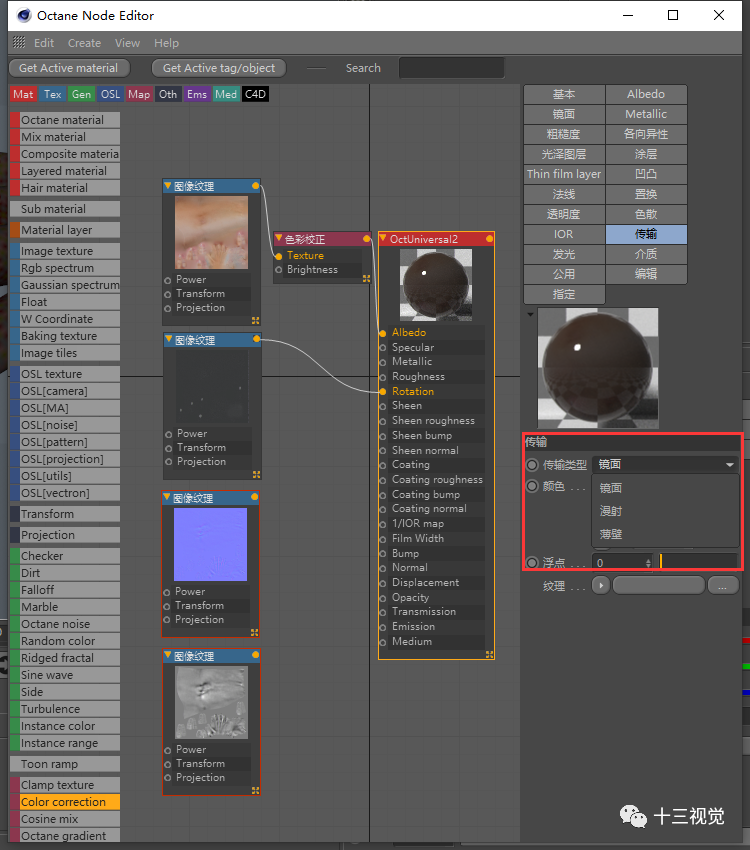Open the Create menu
This screenshot has width=750, height=850.
85,43
